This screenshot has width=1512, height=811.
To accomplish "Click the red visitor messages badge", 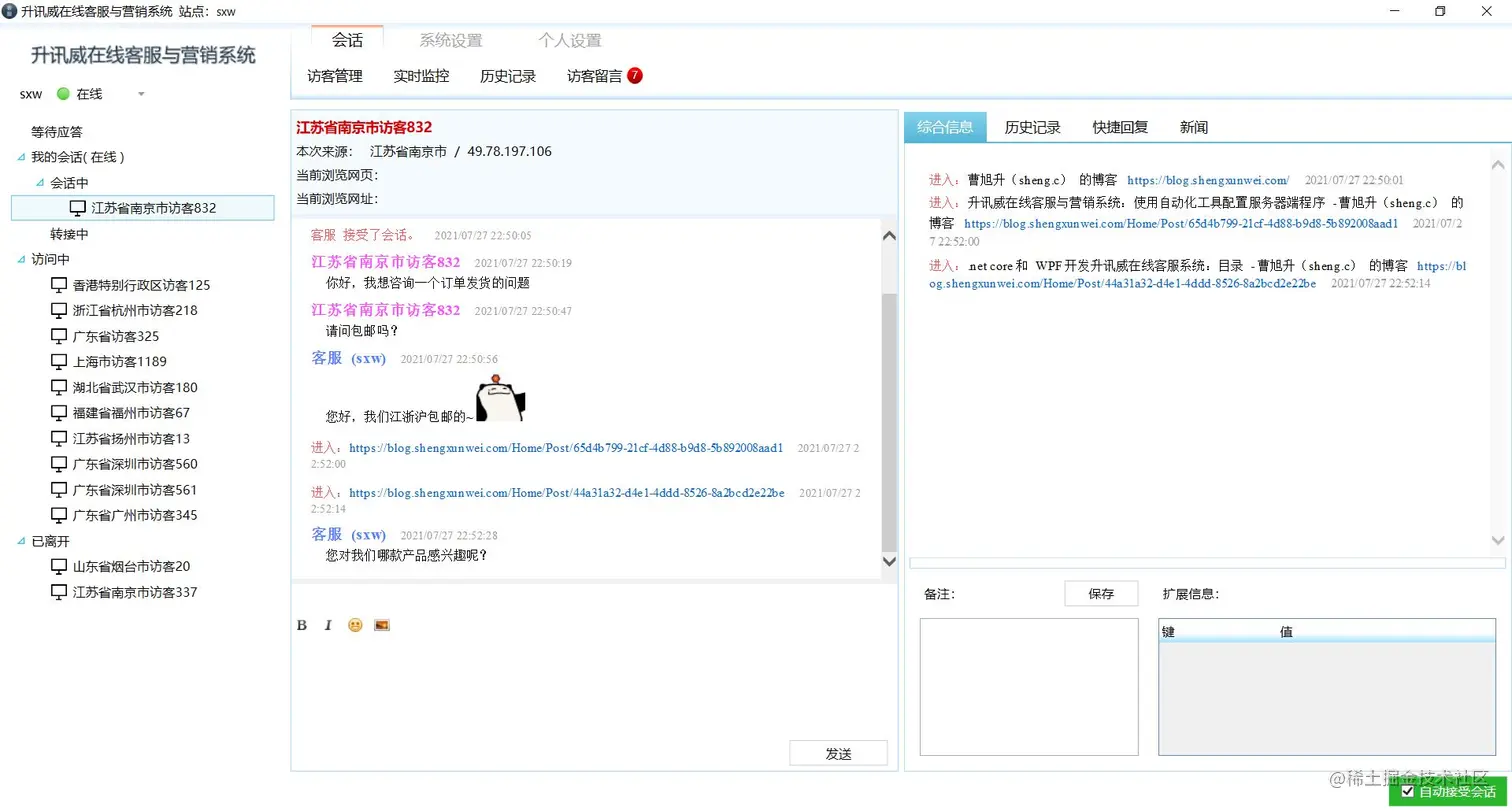I will click(635, 75).
